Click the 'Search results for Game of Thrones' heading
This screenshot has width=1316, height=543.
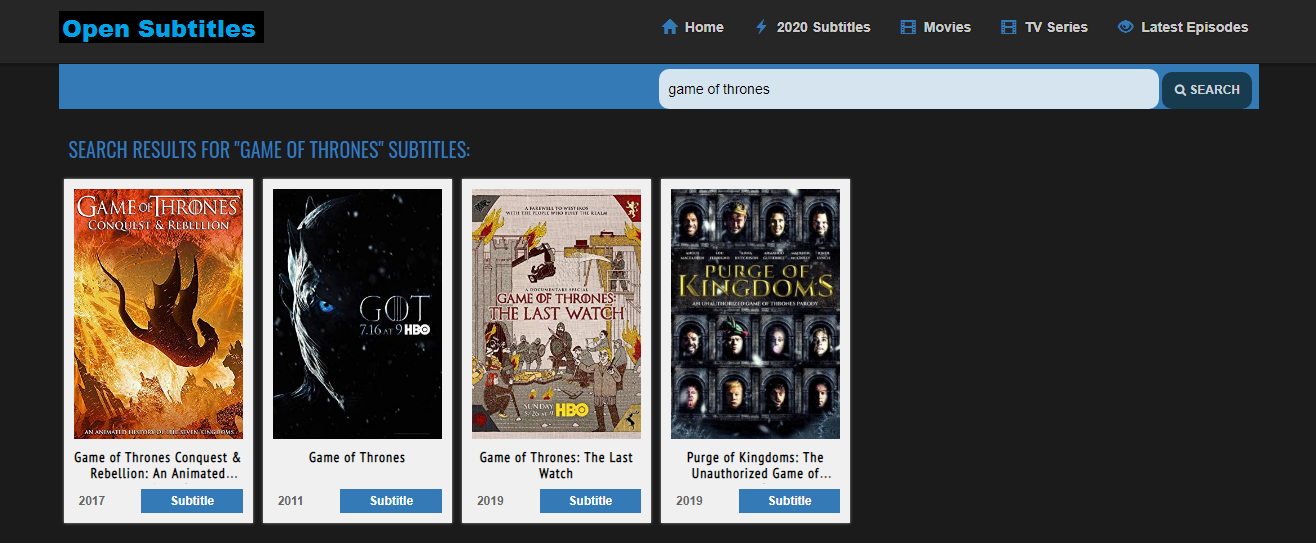click(x=269, y=150)
